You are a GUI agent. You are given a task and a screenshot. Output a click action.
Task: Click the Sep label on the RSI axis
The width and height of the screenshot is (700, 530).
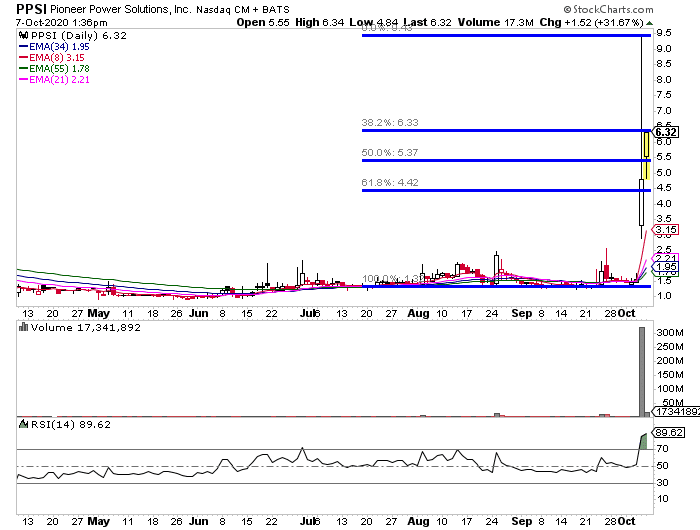point(522,521)
